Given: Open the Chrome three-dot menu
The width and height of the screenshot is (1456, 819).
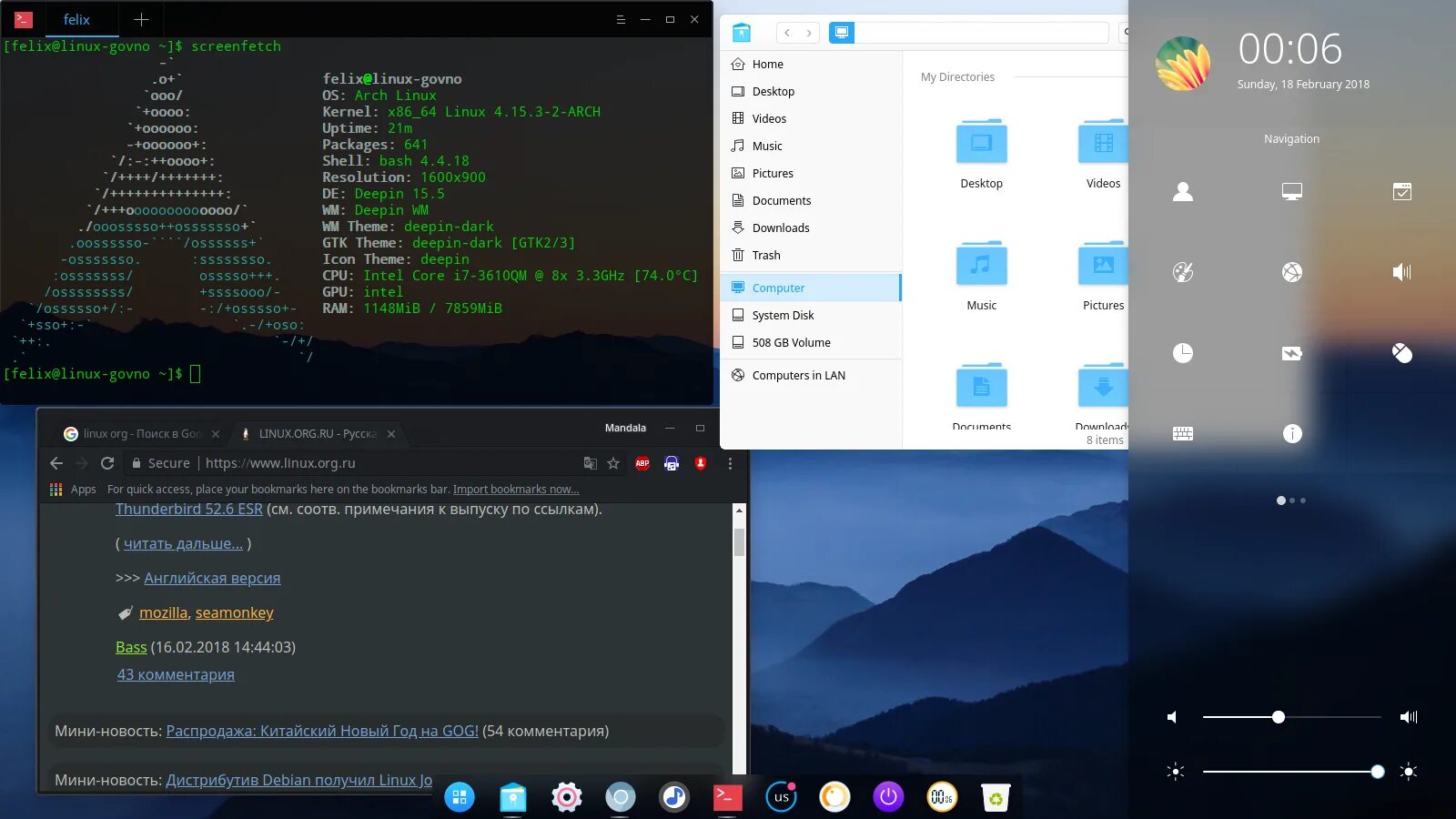Looking at the screenshot, I should tap(730, 463).
